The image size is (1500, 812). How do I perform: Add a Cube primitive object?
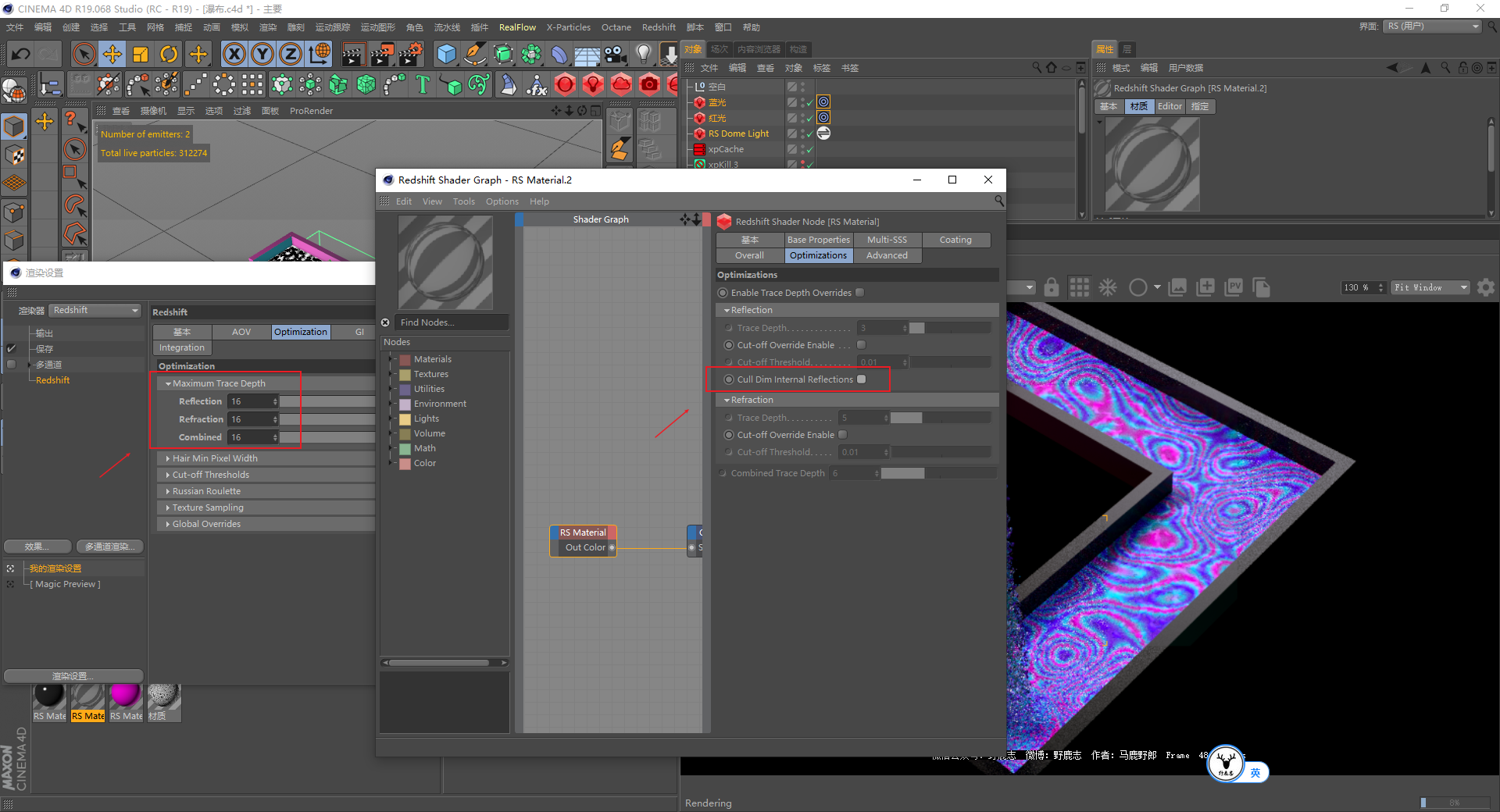pyautogui.click(x=446, y=54)
